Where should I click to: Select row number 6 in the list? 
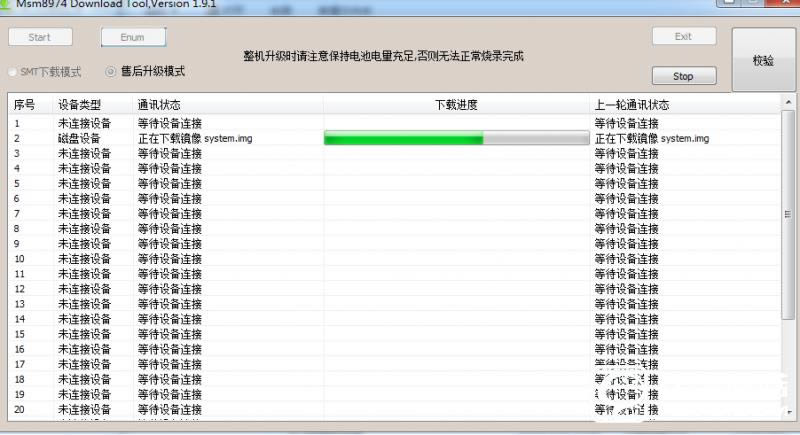point(17,199)
